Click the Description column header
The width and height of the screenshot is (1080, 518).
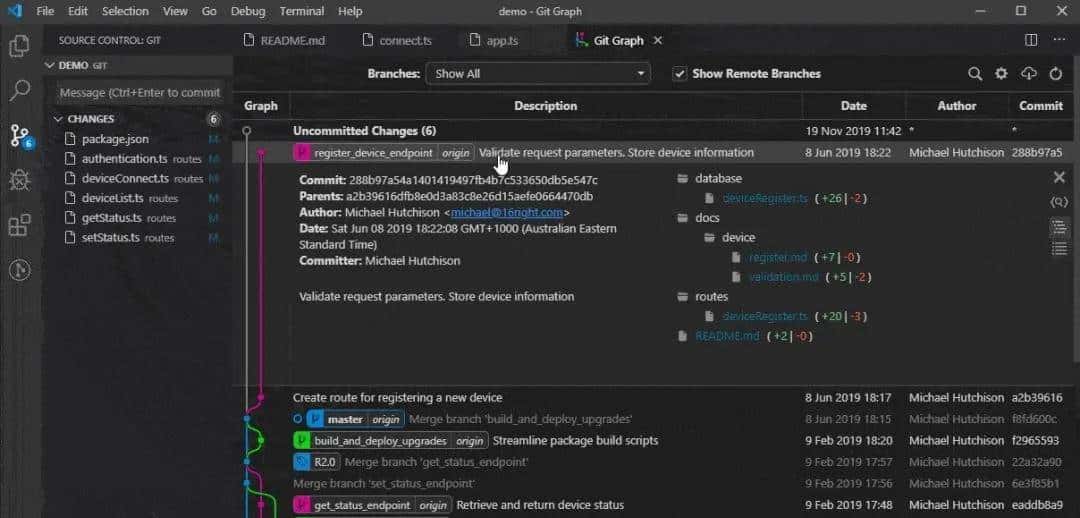click(x=546, y=106)
